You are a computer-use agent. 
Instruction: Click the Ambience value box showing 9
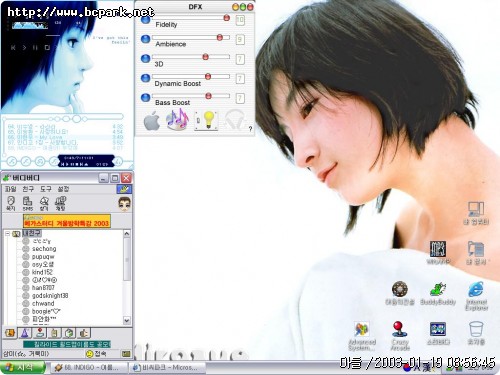(x=240, y=40)
